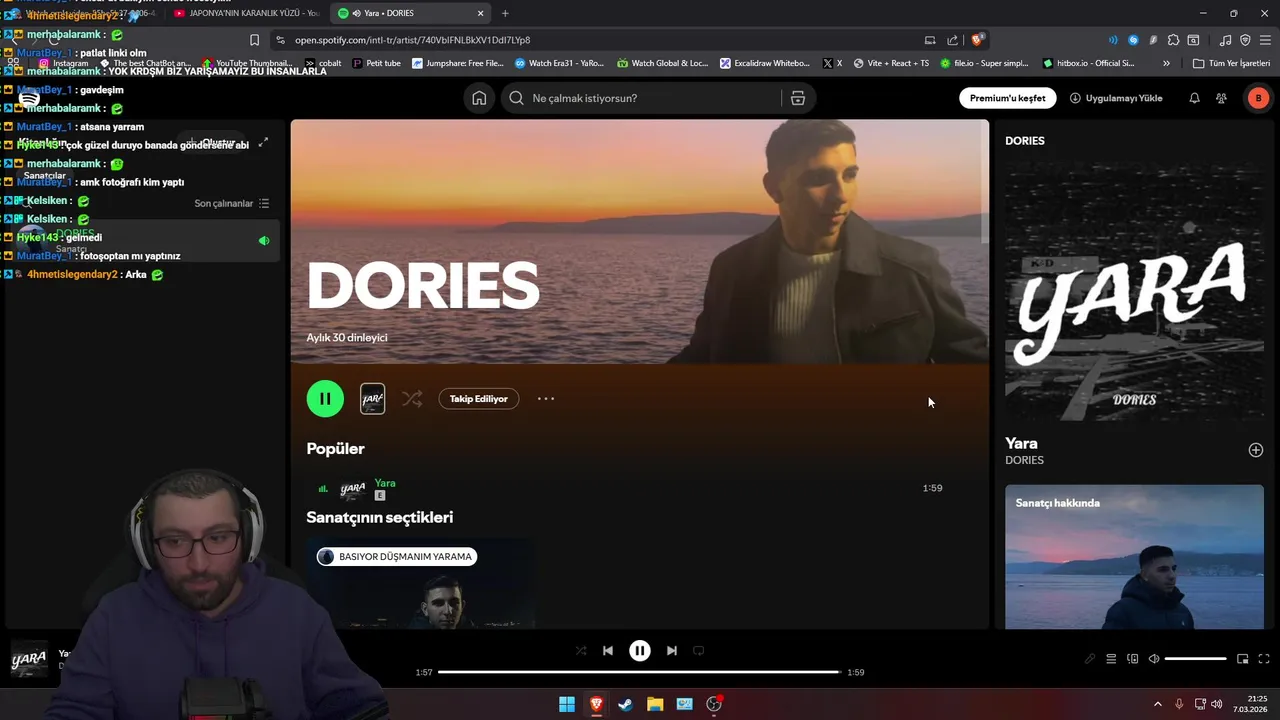This screenshot has width=1280, height=720.
Task: Open friend activity people icon
Action: (1221, 98)
